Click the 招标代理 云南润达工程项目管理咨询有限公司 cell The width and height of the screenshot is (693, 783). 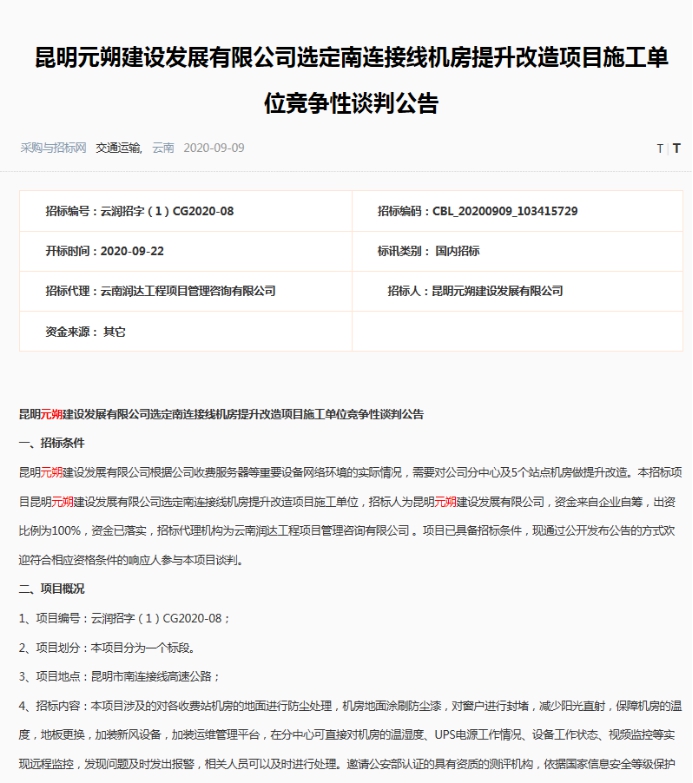[160, 291]
